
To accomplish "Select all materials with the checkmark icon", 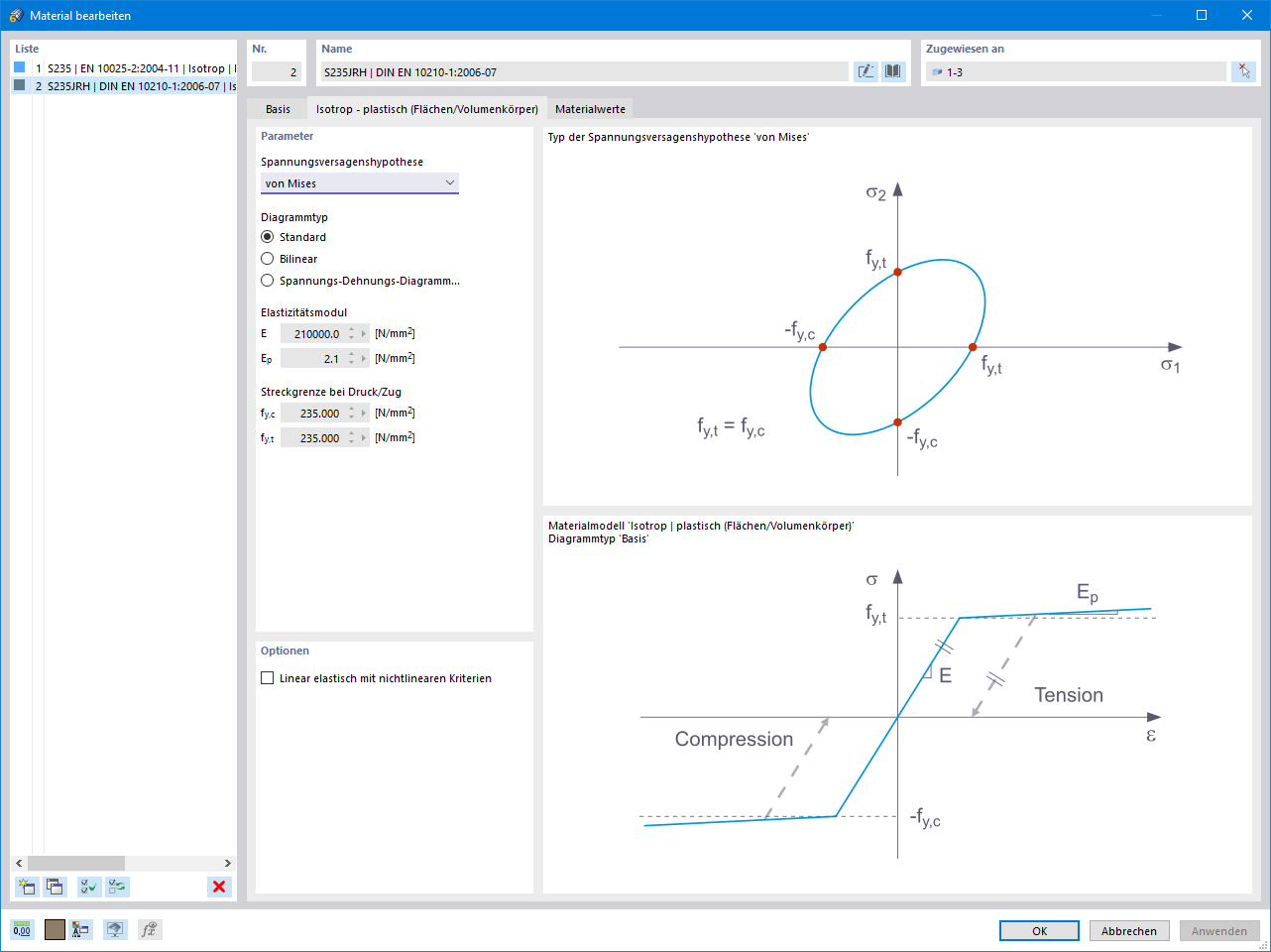I will pyautogui.click(x=89, y=887).
